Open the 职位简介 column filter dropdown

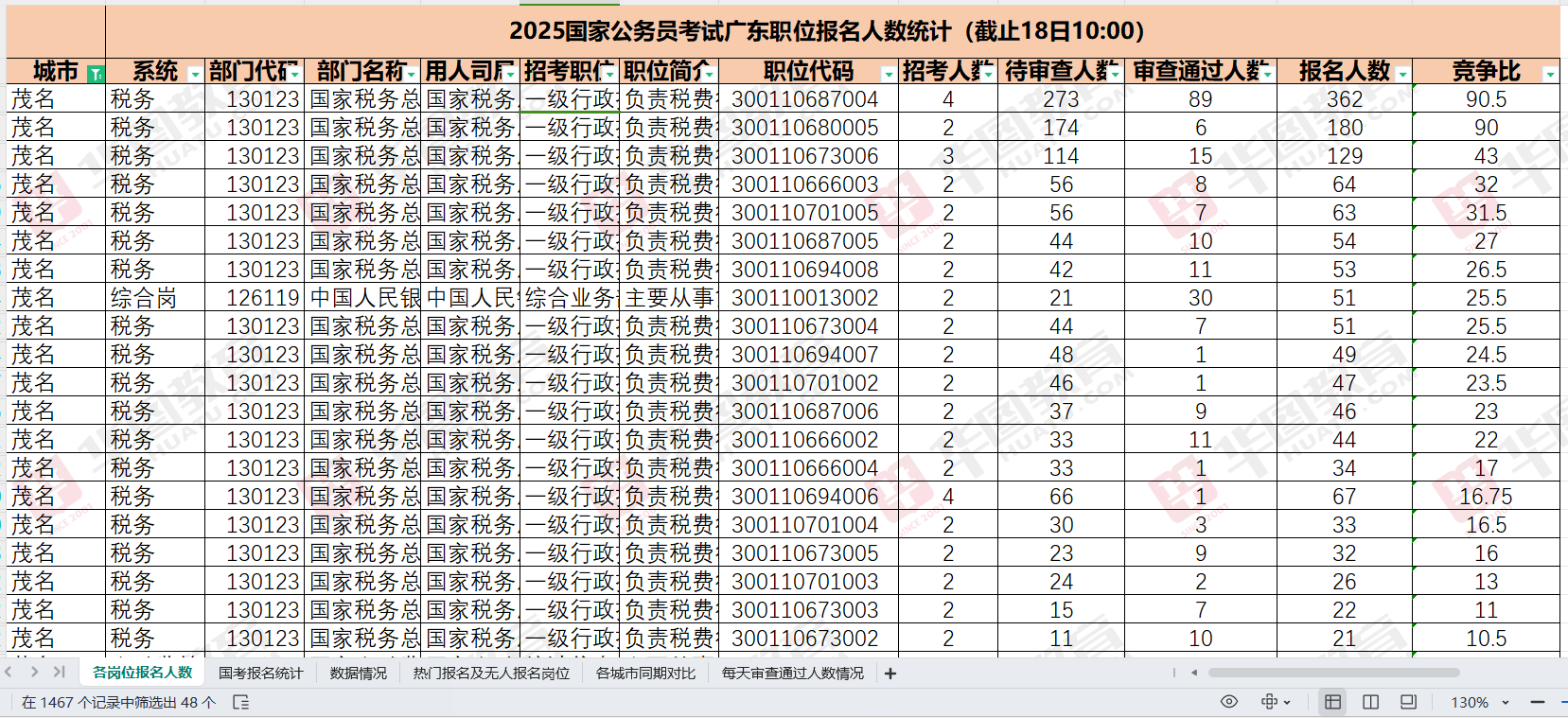coord(710,74)
